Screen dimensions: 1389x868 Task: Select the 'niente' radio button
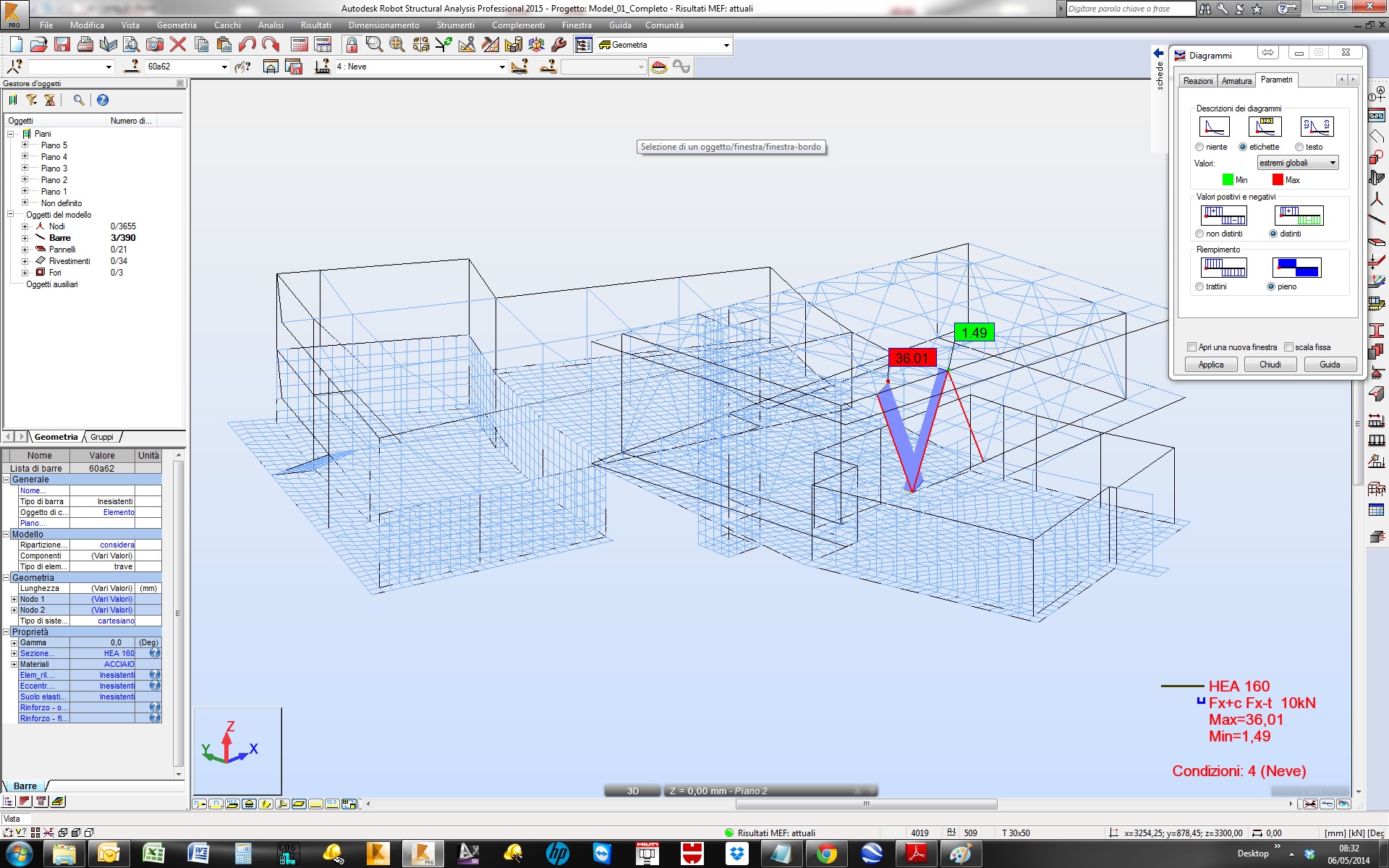pyautogui.click(x=1199, y=147)
